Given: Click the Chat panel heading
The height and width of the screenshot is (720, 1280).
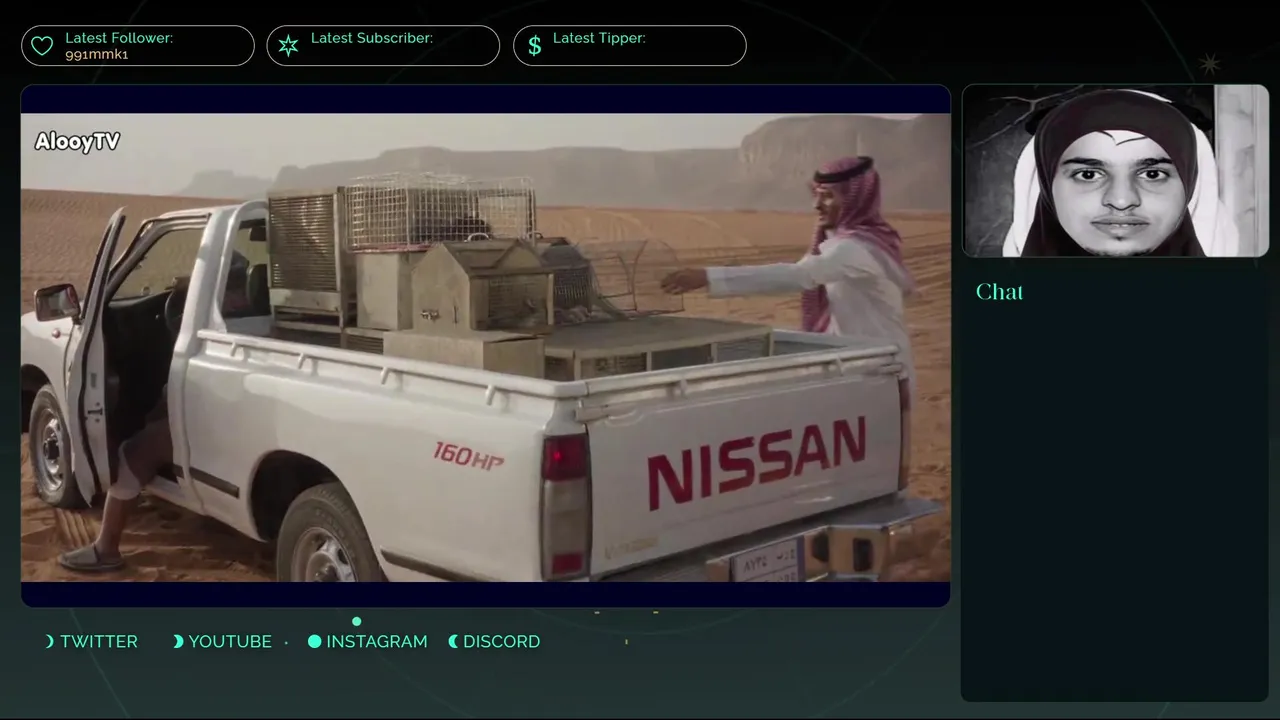Looking at the screenshot, I should (x=999, y=292).
